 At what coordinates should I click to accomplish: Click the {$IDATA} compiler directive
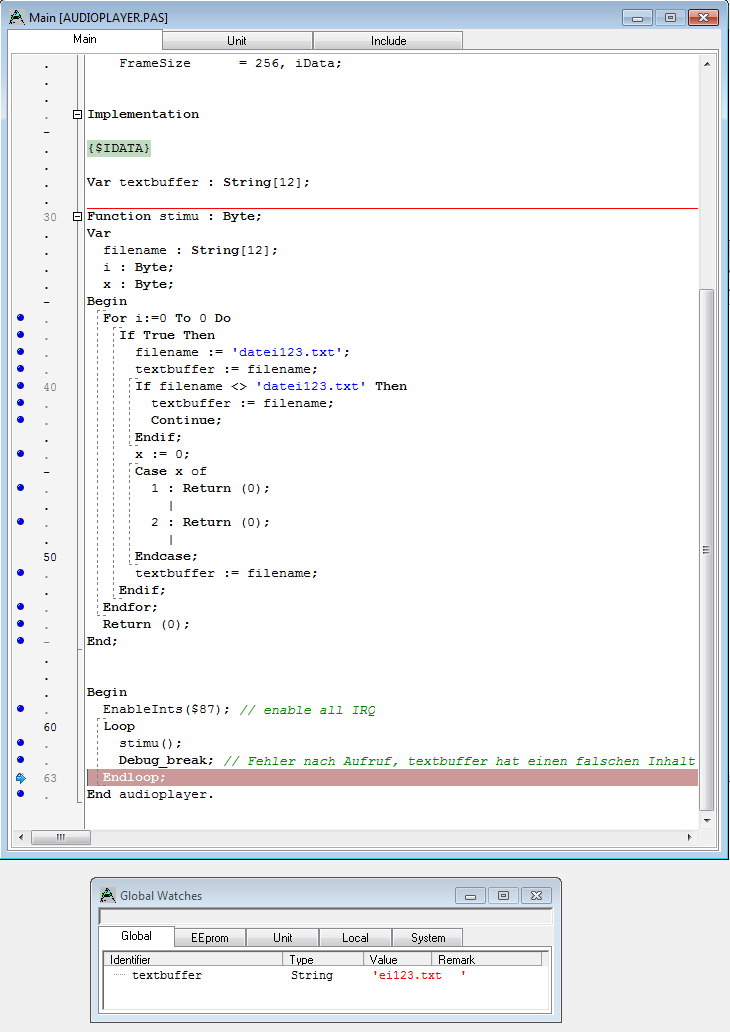(x=119, y=148)
